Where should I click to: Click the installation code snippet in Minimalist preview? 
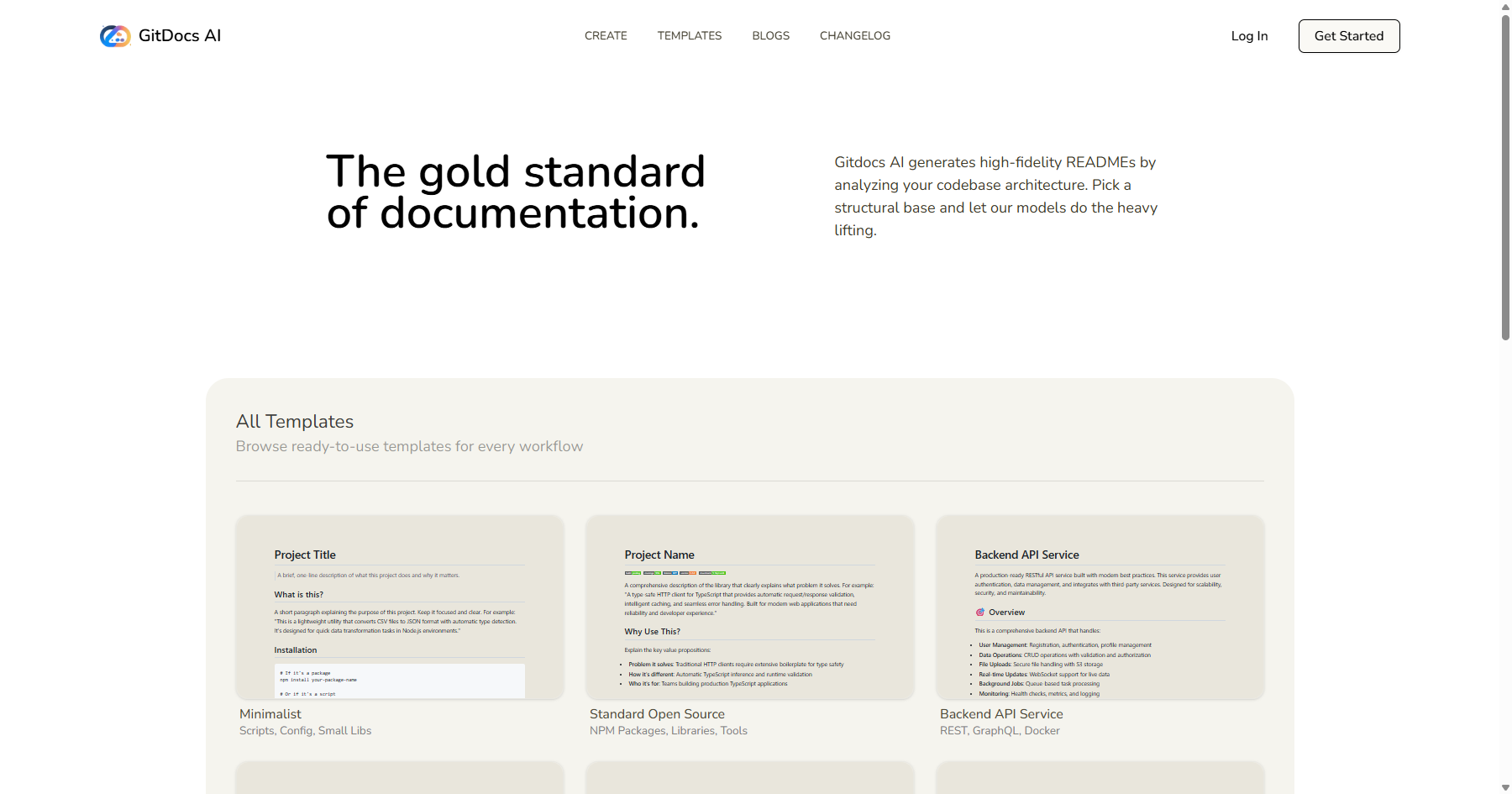pyautogui.click(x=400, y=681)
